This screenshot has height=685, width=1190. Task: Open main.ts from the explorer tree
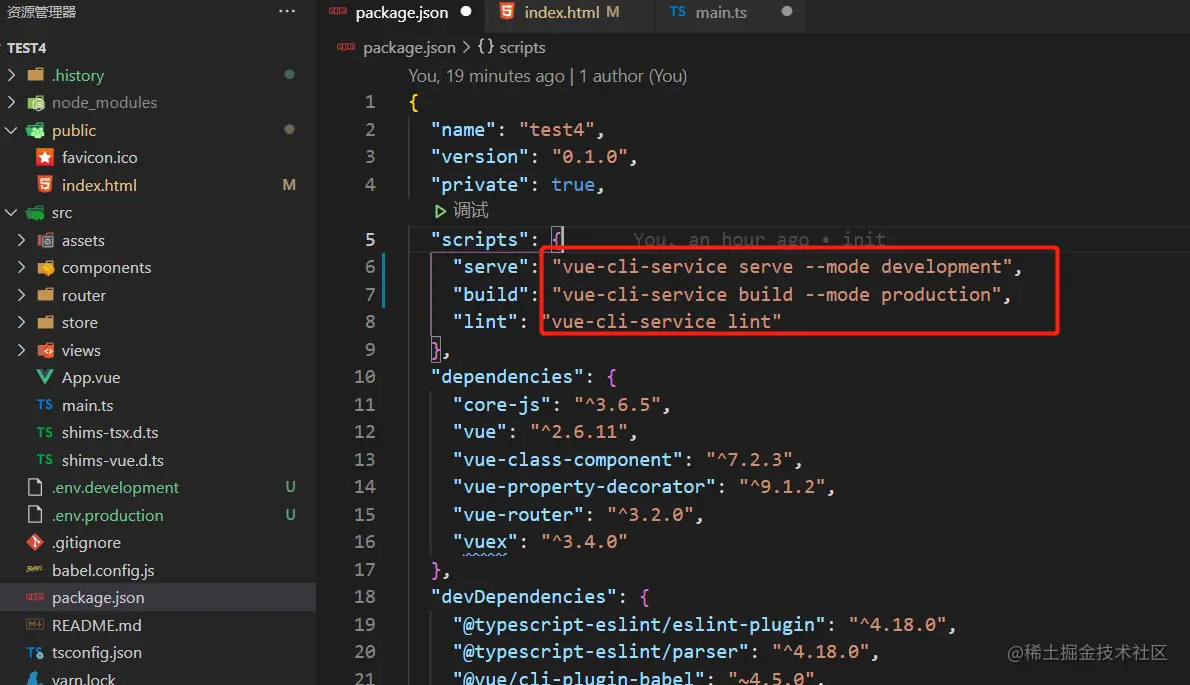click(158, 404)
